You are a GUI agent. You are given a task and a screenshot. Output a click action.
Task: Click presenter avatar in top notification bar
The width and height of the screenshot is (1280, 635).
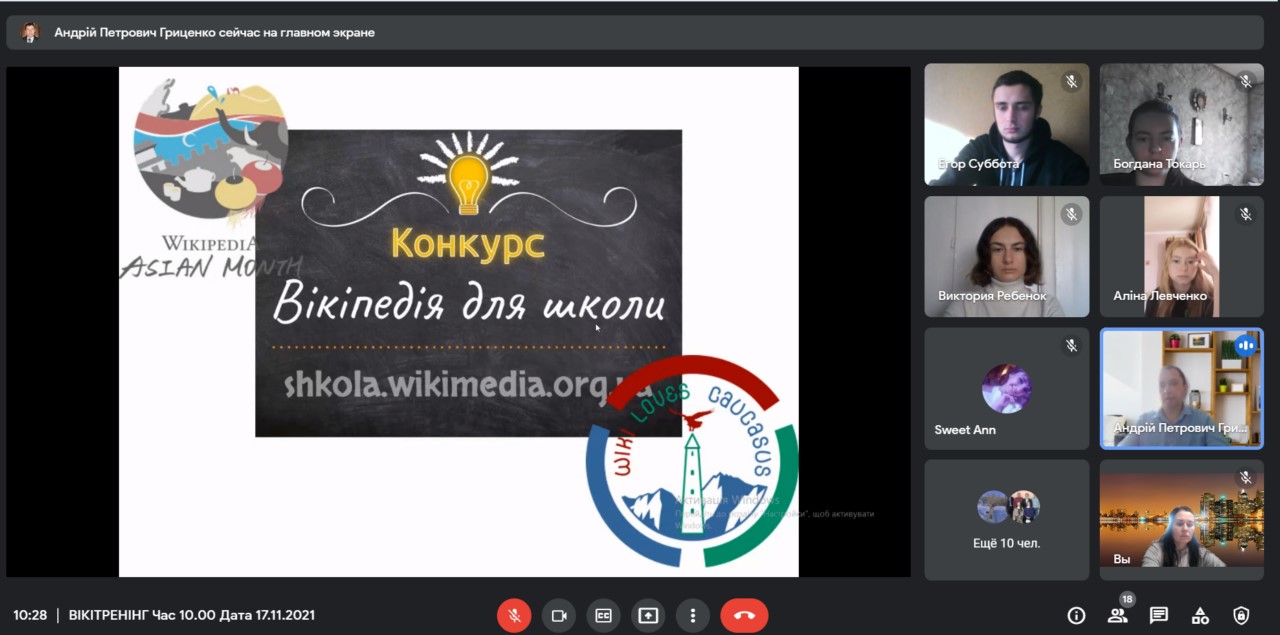point(30,32)
